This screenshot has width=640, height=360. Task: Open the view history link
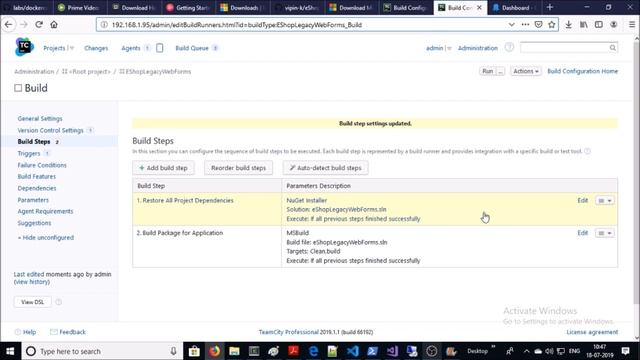pyautogui.click(x=31, y=282)
